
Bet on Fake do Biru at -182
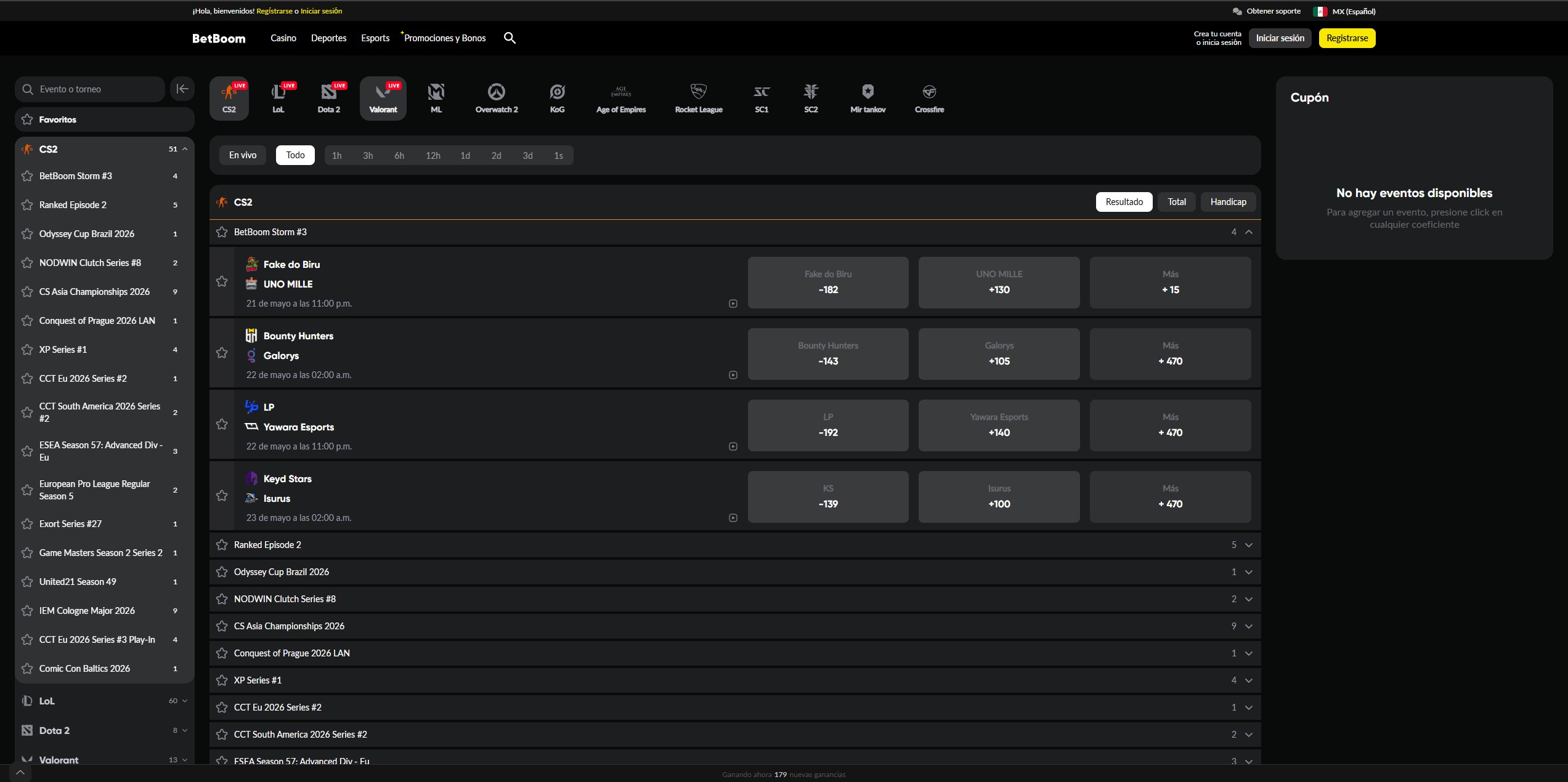(x=828, y=283)
